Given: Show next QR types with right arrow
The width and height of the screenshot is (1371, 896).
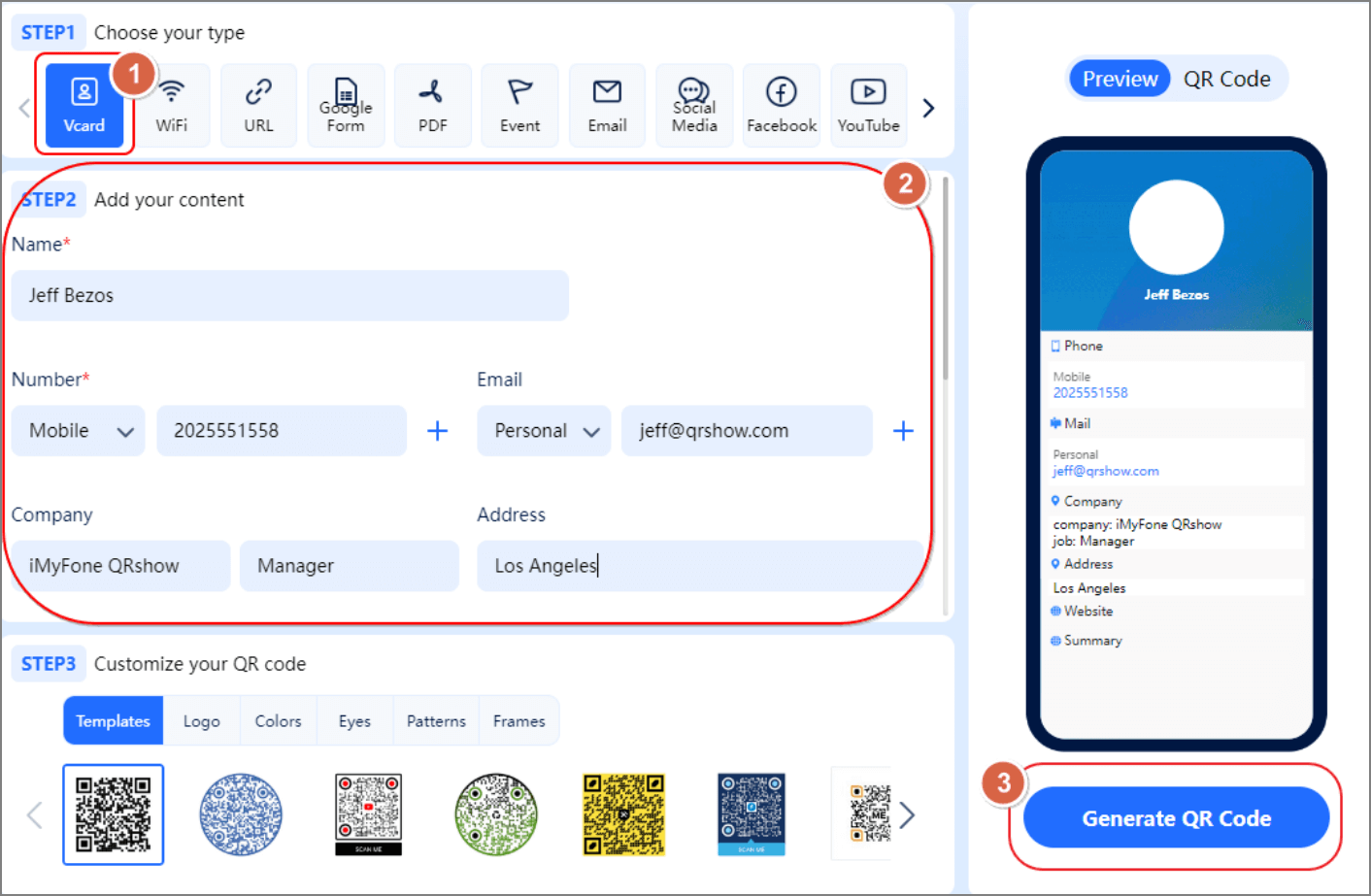Looking at the screenshot, I should click(928, 107).
